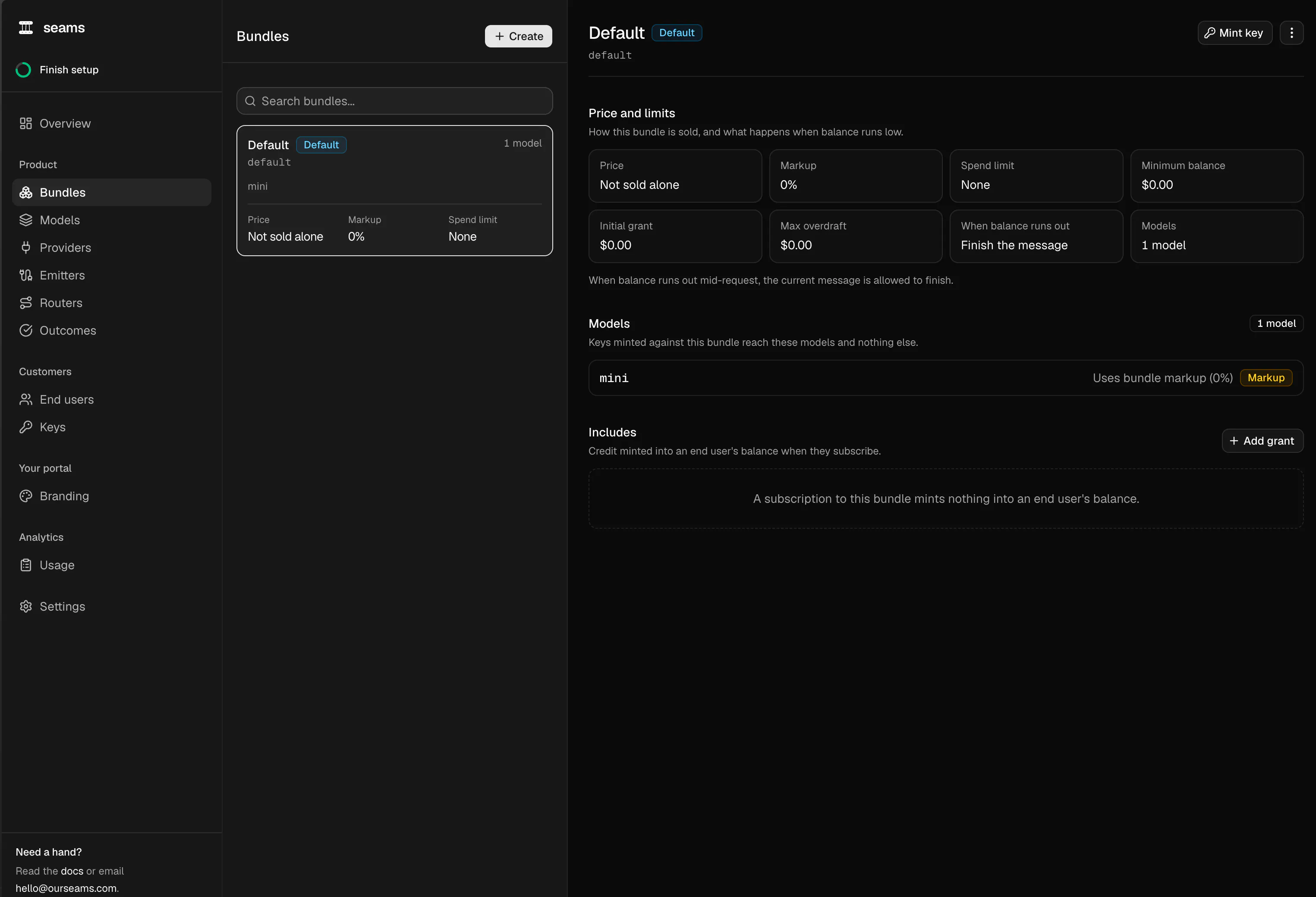1316x897 pixels.
Task: Click the Finish setup progress ring
Action: point(23,69)
